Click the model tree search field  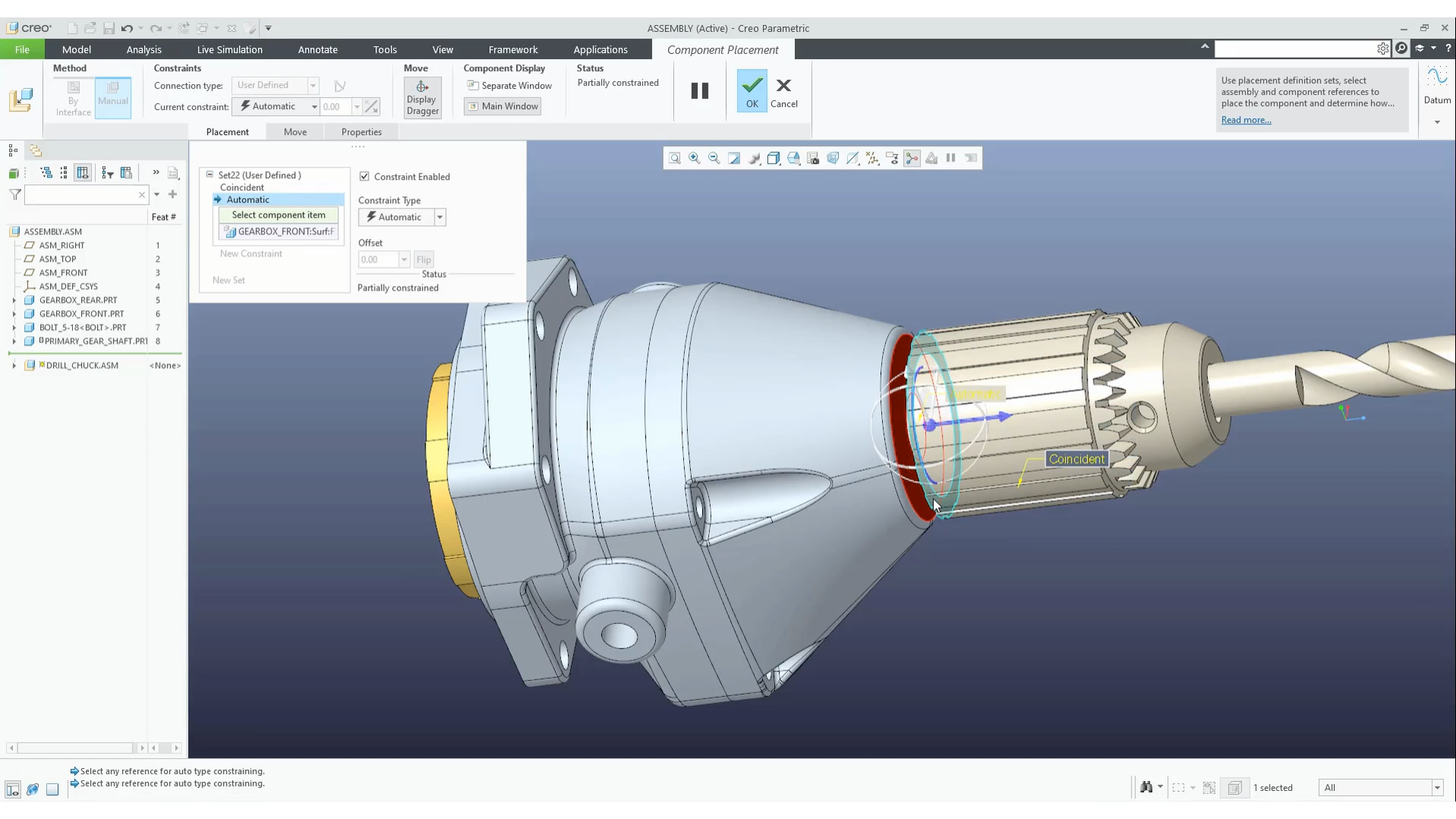coord(86,195)
